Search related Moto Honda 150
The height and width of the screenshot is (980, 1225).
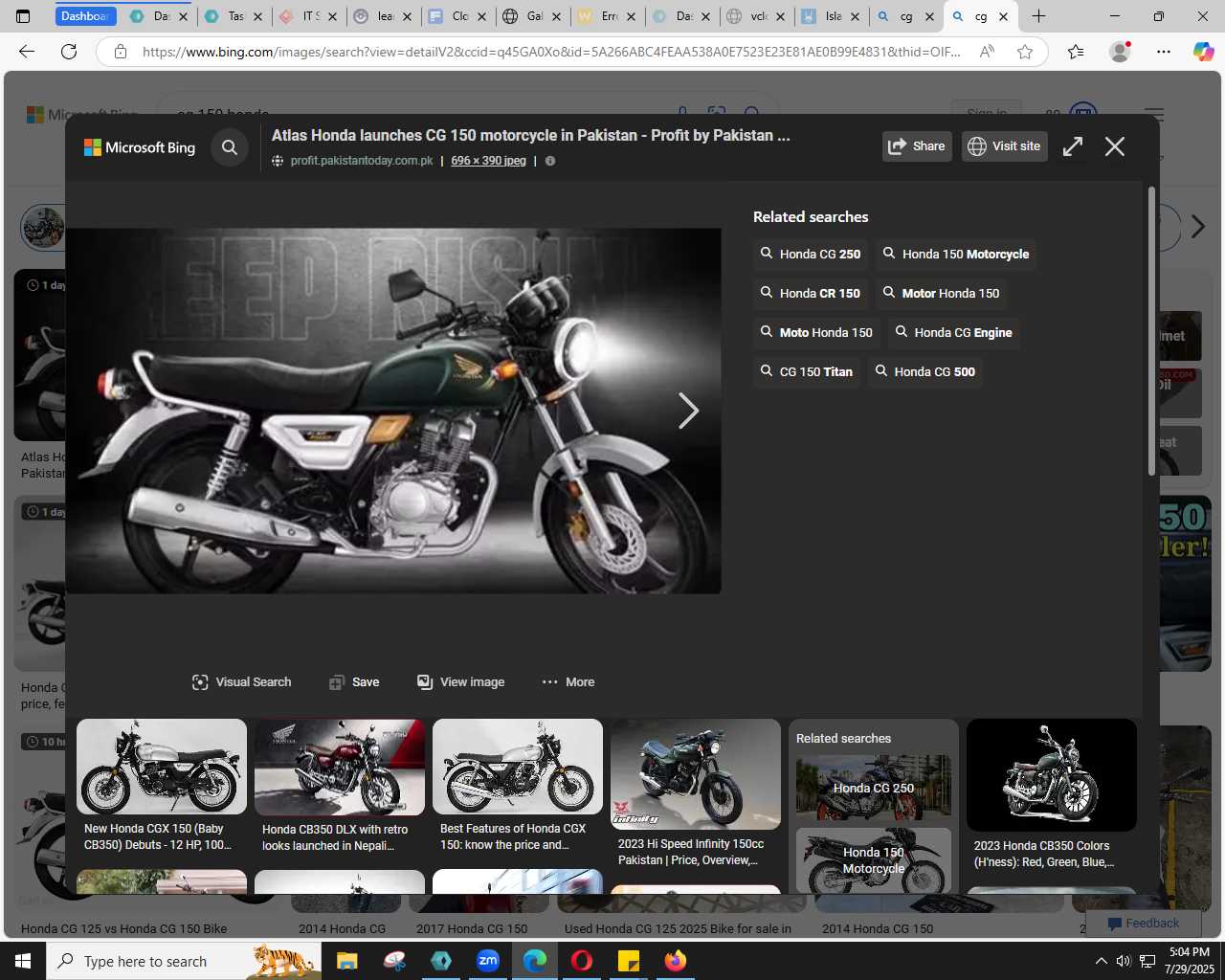tap(816, 332)
